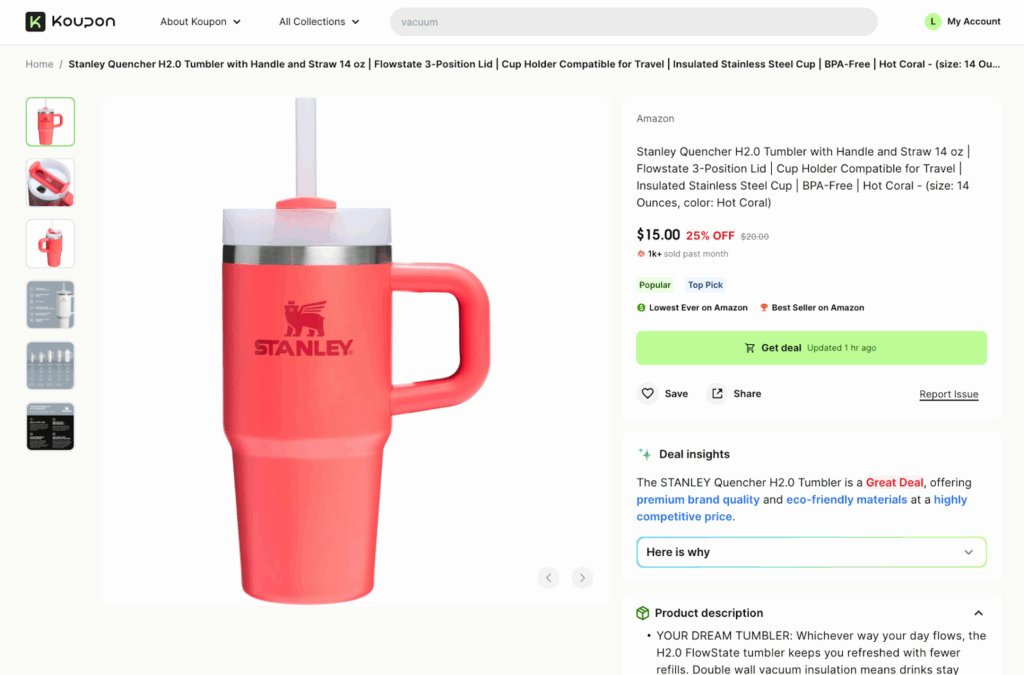Click the Product description box icon
The image size is (1024, 675).
[643, 613]
